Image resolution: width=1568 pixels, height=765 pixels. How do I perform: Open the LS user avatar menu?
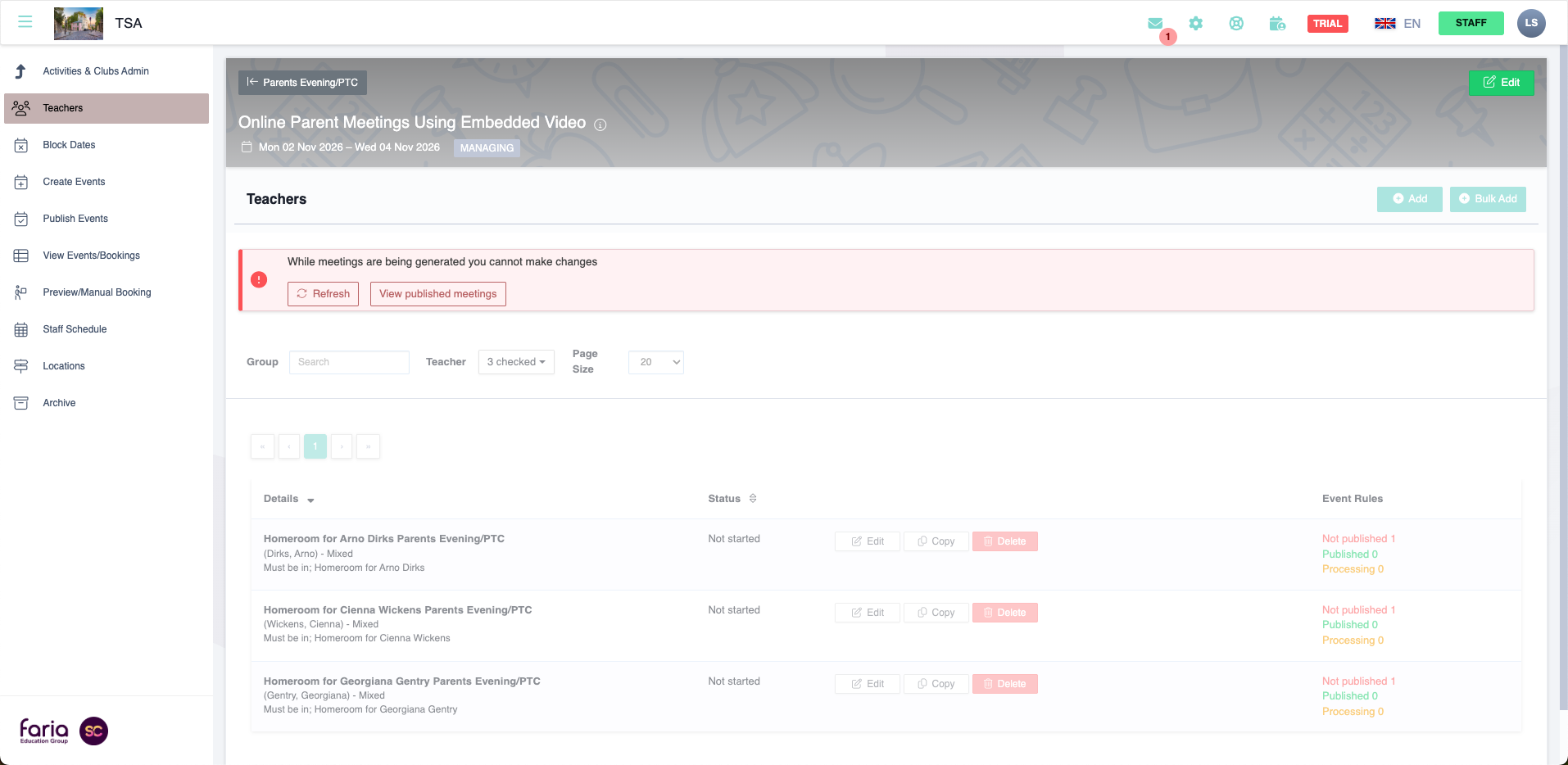coord(1530,23)
